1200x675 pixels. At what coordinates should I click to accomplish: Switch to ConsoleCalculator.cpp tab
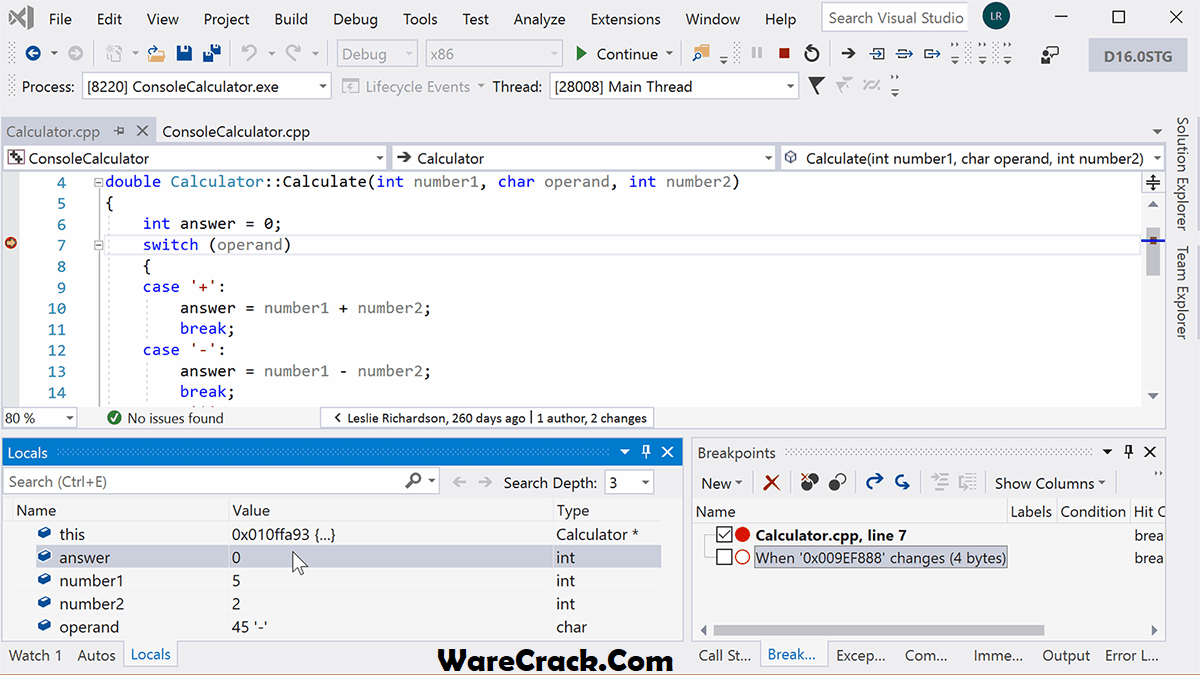point(236,131)
